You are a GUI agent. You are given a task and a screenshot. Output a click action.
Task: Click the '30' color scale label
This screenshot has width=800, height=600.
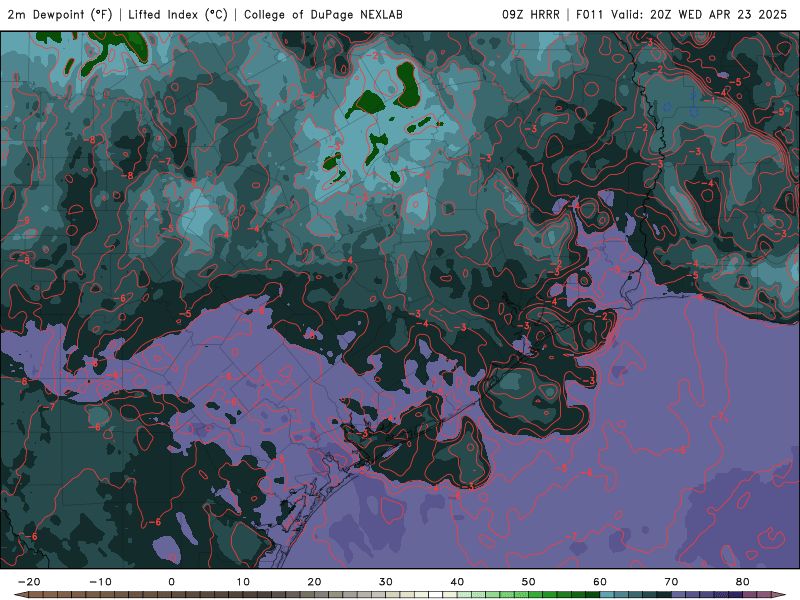(x=386, y=582)
